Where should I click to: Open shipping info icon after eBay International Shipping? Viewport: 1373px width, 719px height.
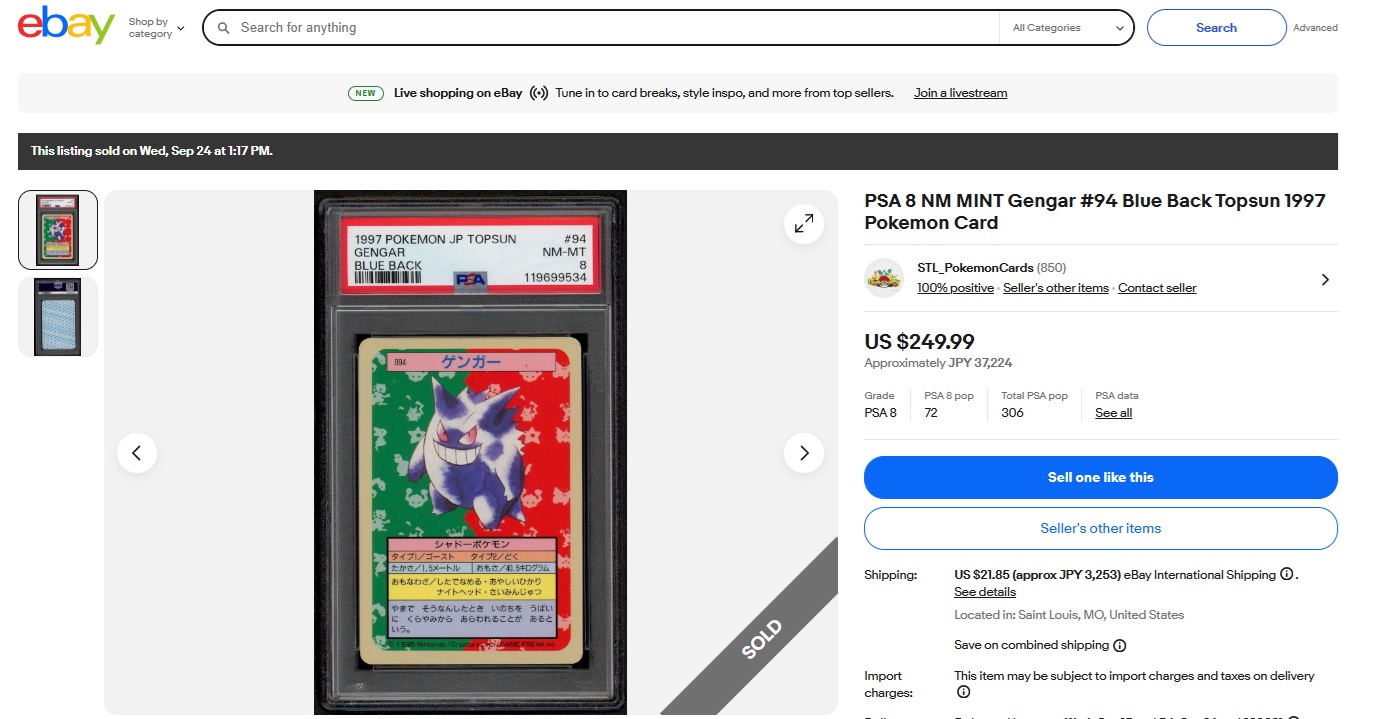point(1287,575)
